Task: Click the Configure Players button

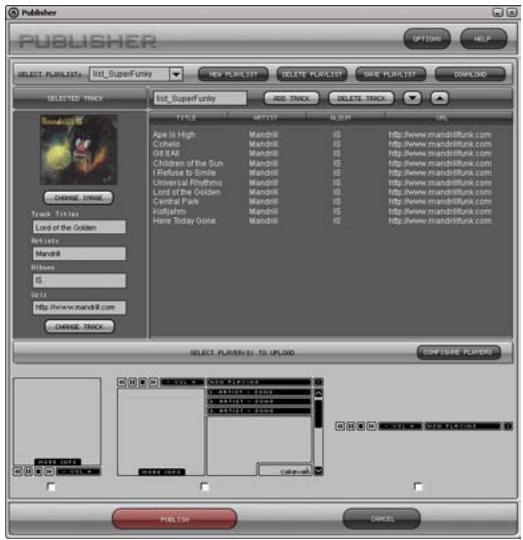Action: click(x=458, y=352)
